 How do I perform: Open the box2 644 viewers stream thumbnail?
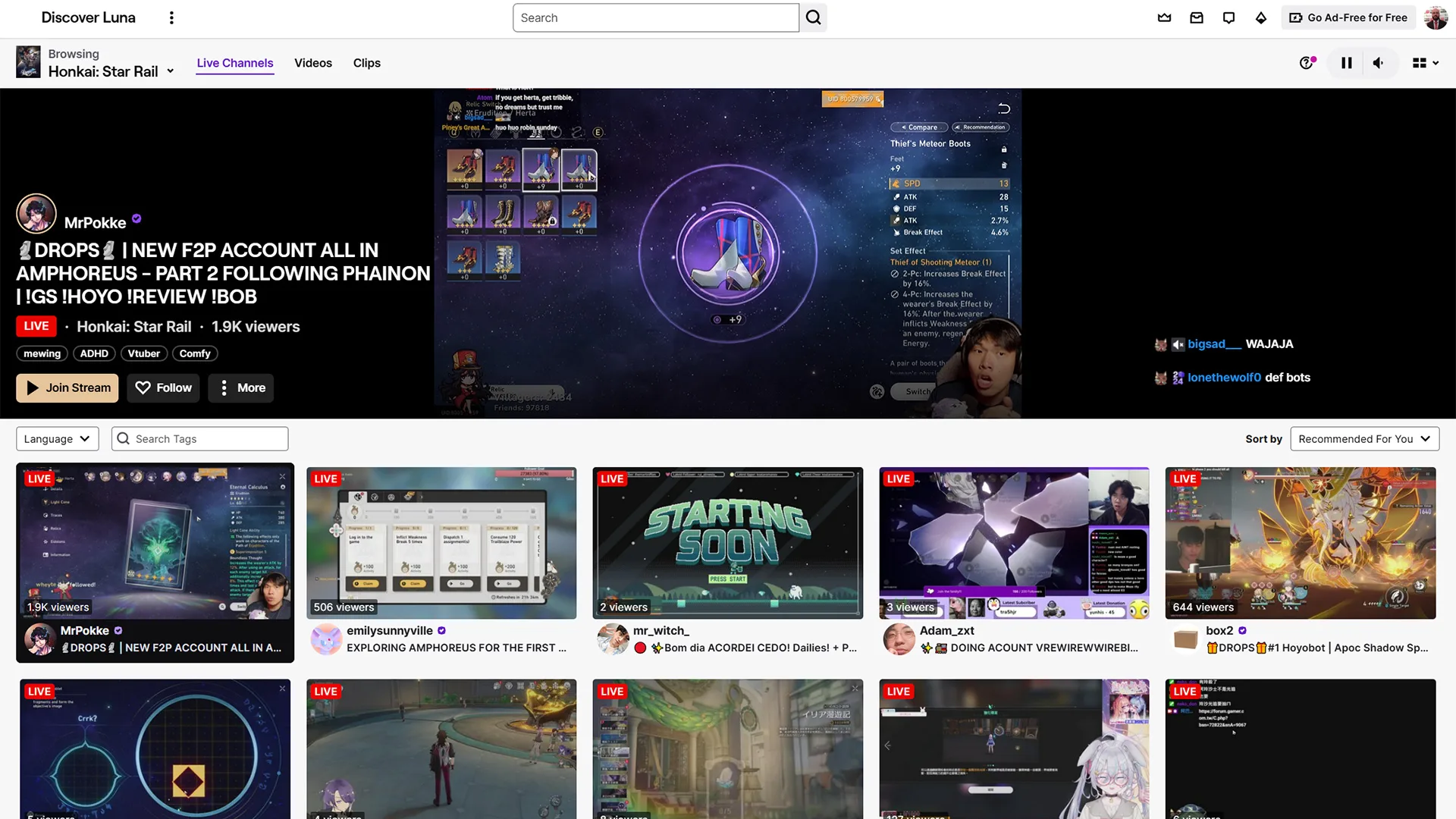click(x=1301, y=543)
